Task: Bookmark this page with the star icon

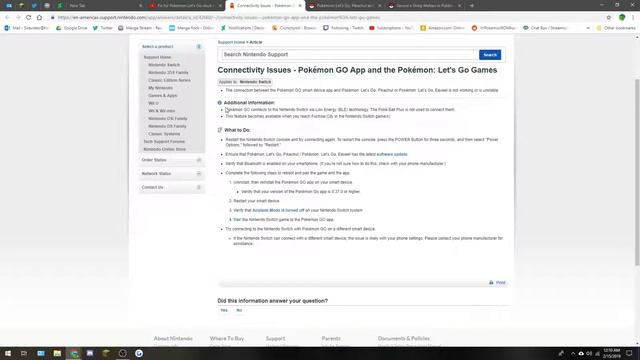Action: pyautogui.click(x=609, y=18)
